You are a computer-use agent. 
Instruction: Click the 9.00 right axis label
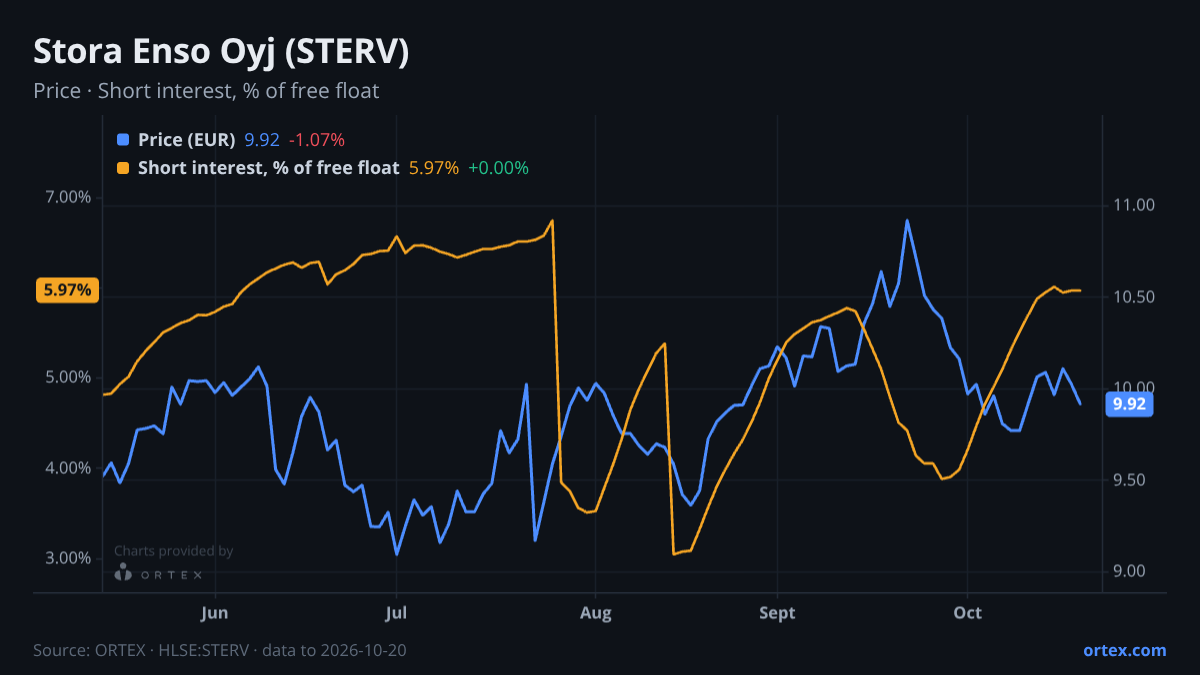tap(1129, 571)
